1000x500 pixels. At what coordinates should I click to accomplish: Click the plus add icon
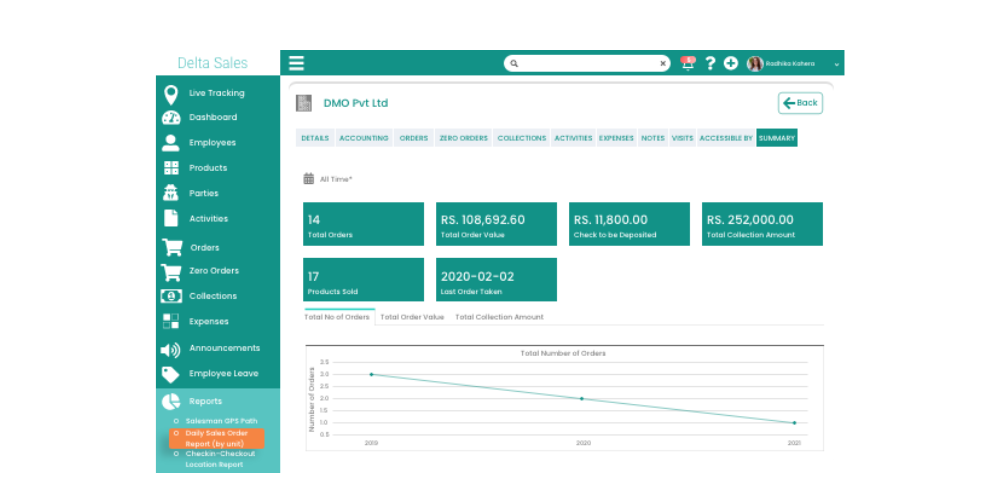pyautogui.click(x=731, y=63)
